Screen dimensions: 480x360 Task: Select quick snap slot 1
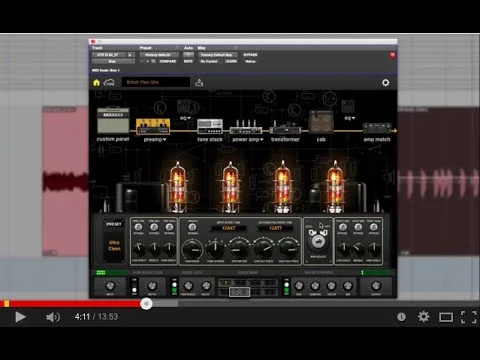(x=225, y=283)
